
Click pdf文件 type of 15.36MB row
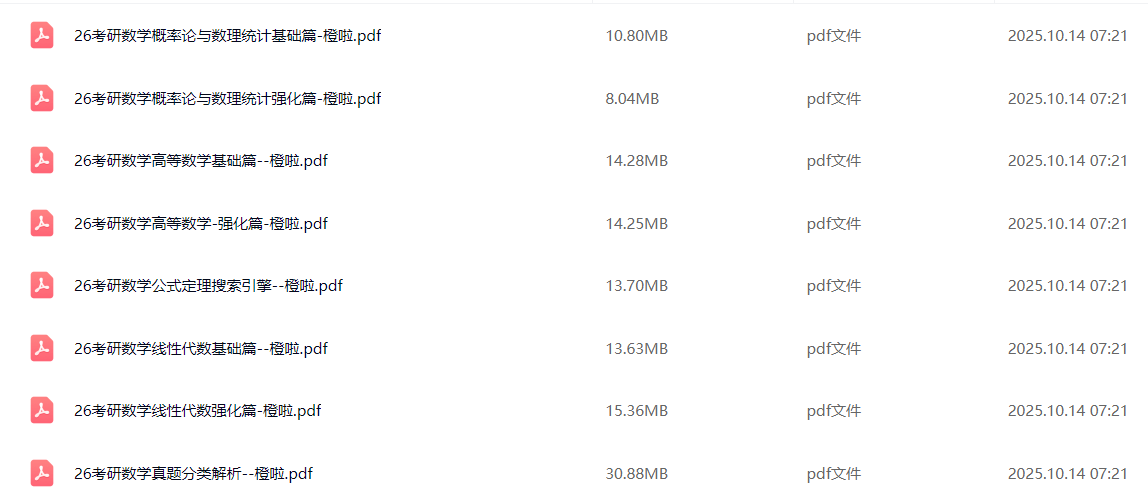(833, 411)
